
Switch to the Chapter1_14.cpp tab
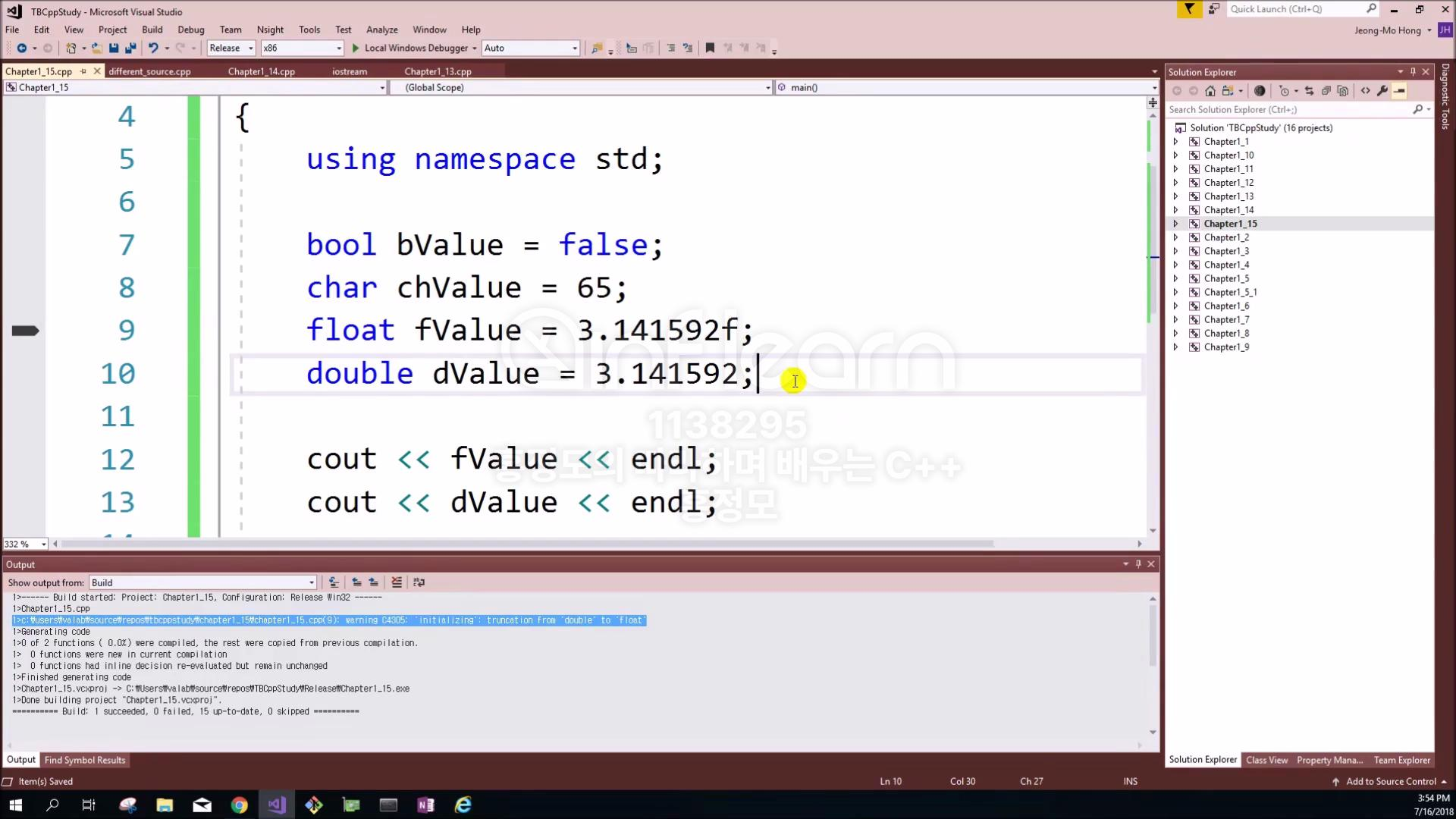point(261,71)
